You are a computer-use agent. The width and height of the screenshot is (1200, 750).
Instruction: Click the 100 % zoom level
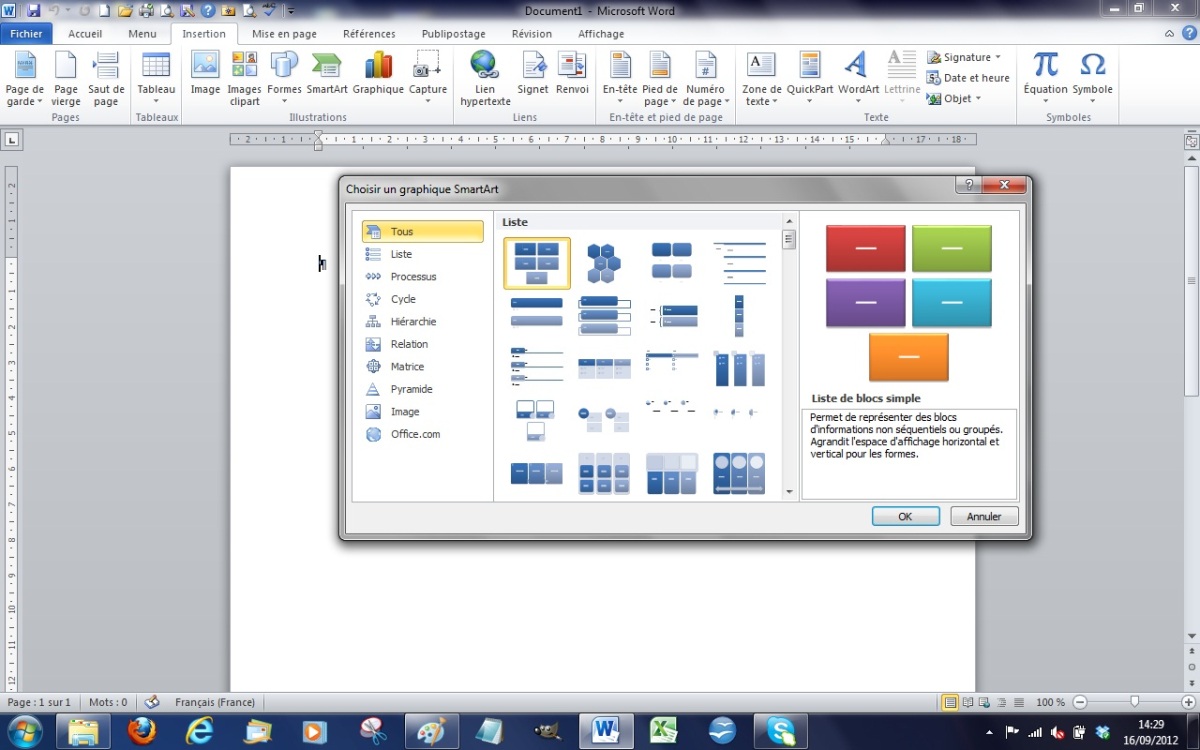tap(1050, 702)
